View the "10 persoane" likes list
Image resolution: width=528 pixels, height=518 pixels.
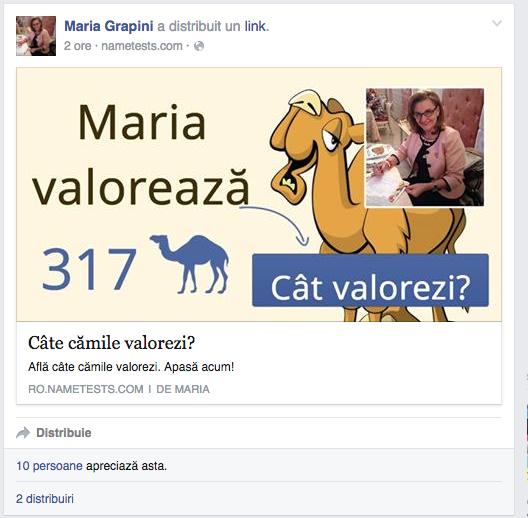(x=49, y=466)
